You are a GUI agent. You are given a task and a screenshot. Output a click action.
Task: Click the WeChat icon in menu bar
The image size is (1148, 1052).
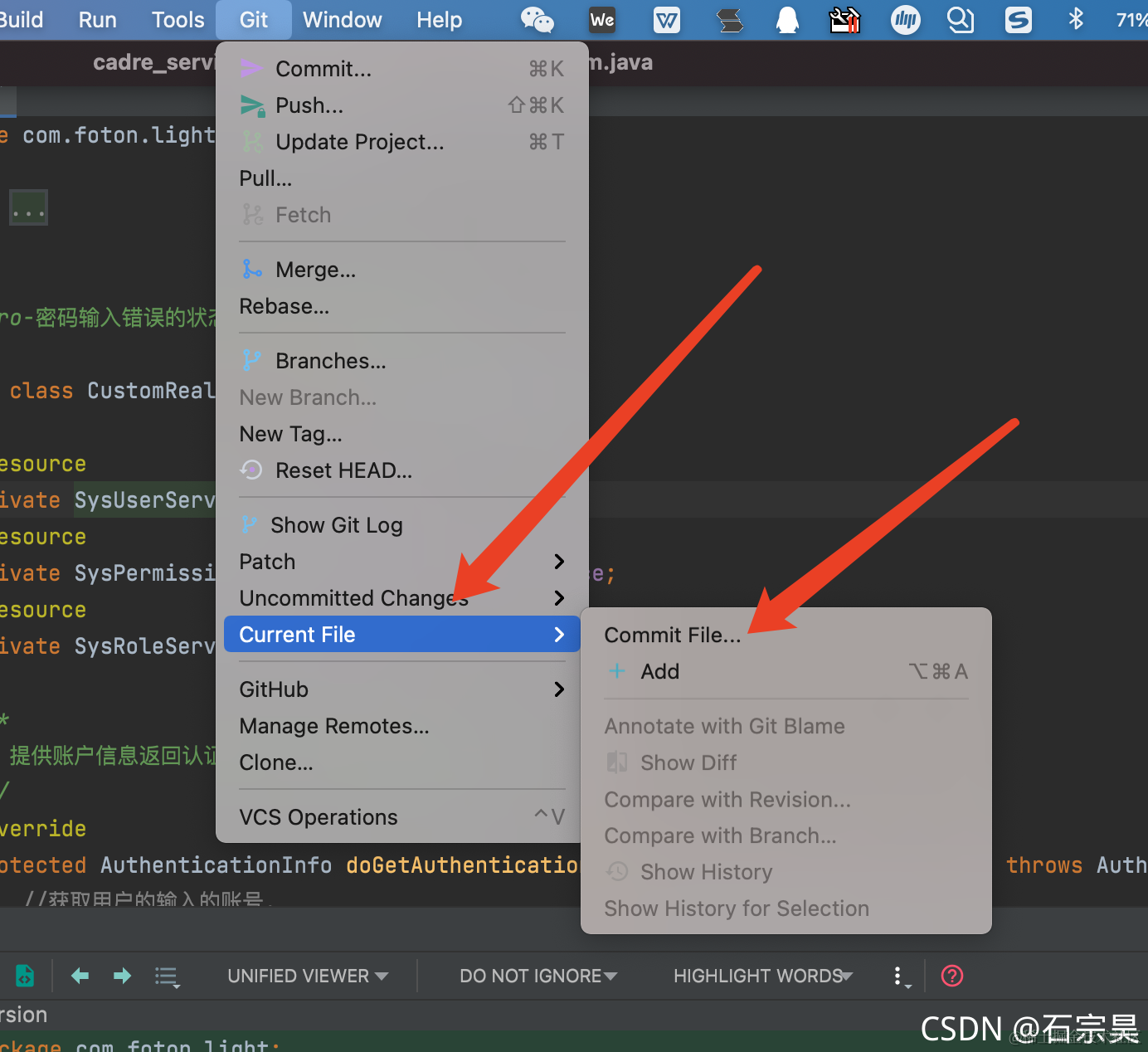click(537, 19)
